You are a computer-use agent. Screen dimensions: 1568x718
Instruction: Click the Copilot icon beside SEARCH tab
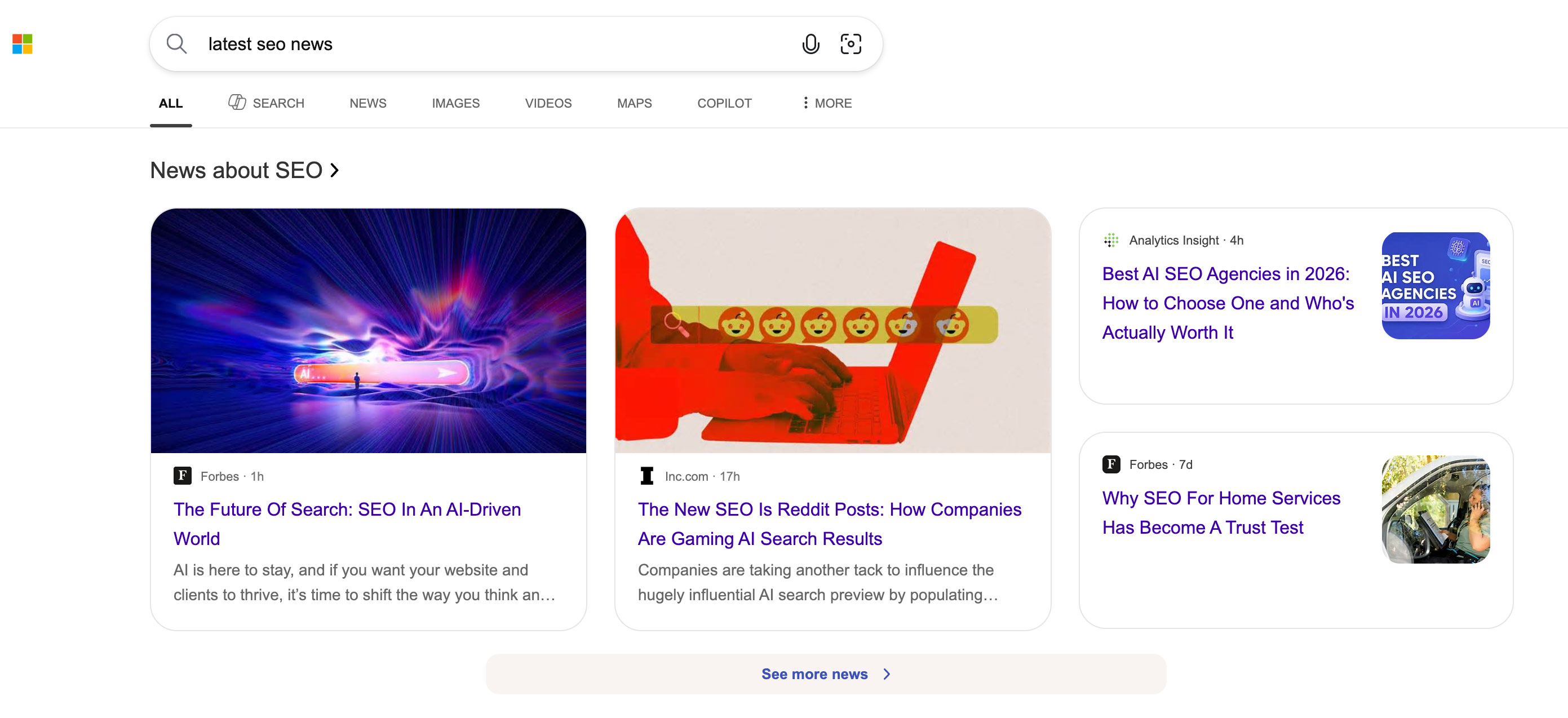pos(237,102)
